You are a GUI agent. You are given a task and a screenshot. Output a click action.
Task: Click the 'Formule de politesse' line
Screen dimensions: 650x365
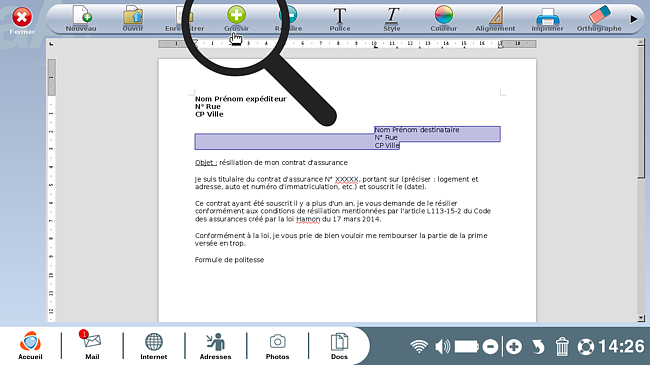[x=229, y=260]
